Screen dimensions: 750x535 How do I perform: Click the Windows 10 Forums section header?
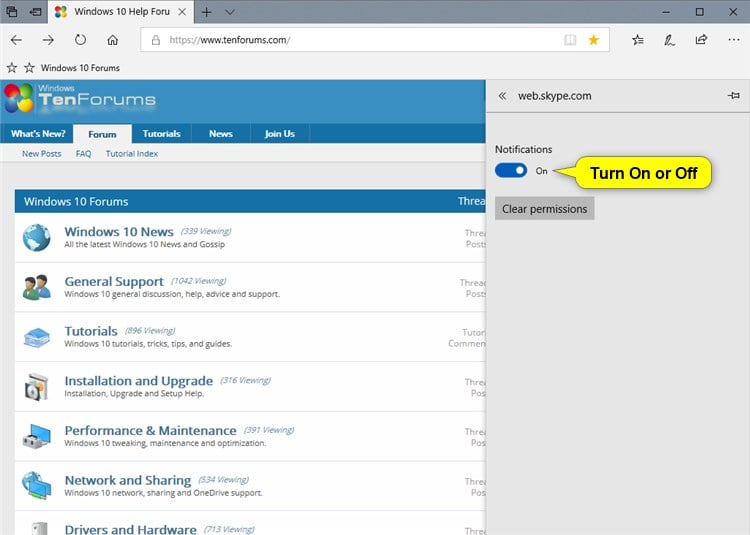pyautogui.click(x=76, y=201)
